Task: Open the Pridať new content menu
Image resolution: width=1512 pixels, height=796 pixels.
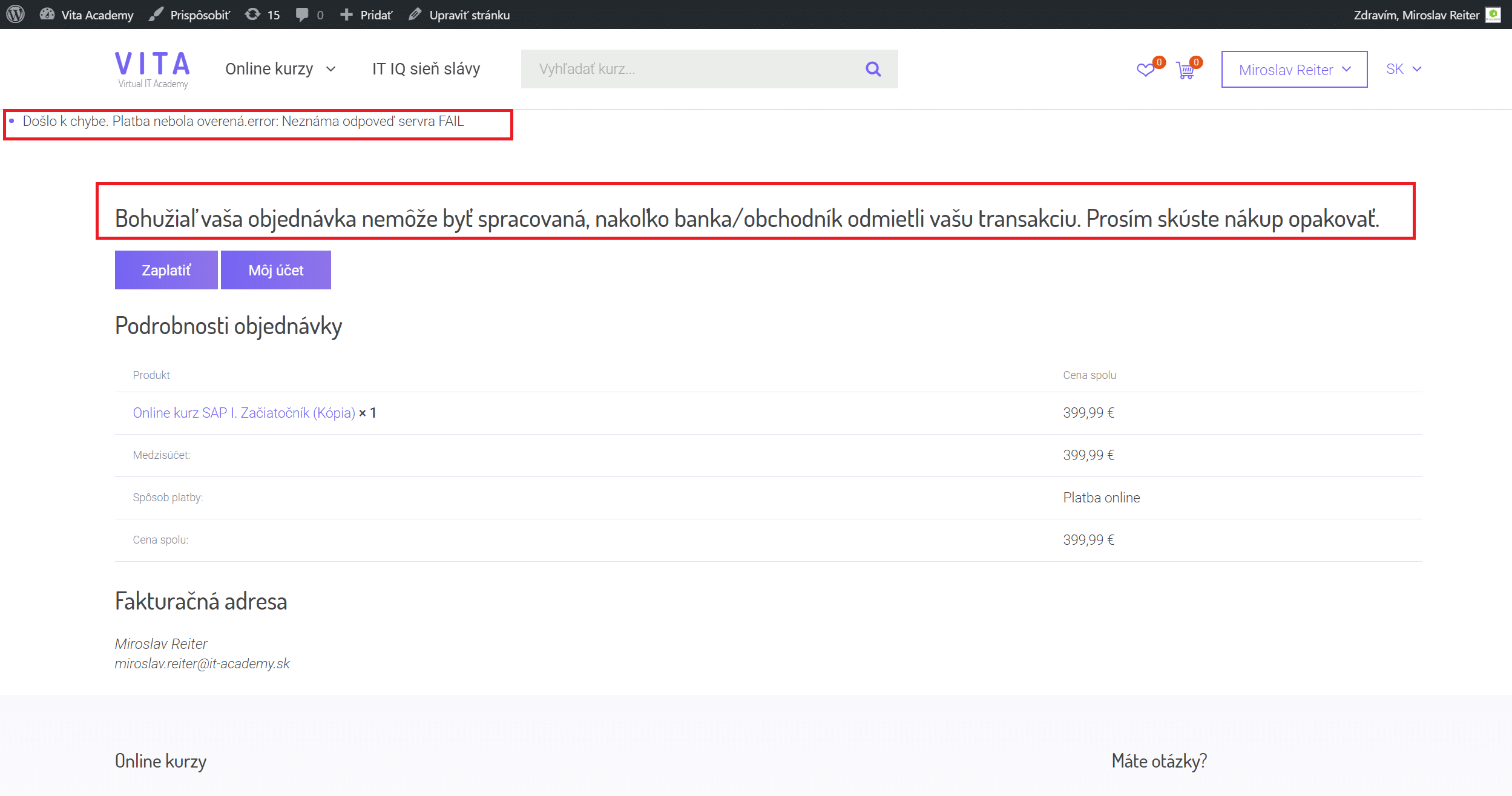Action: 366,15
